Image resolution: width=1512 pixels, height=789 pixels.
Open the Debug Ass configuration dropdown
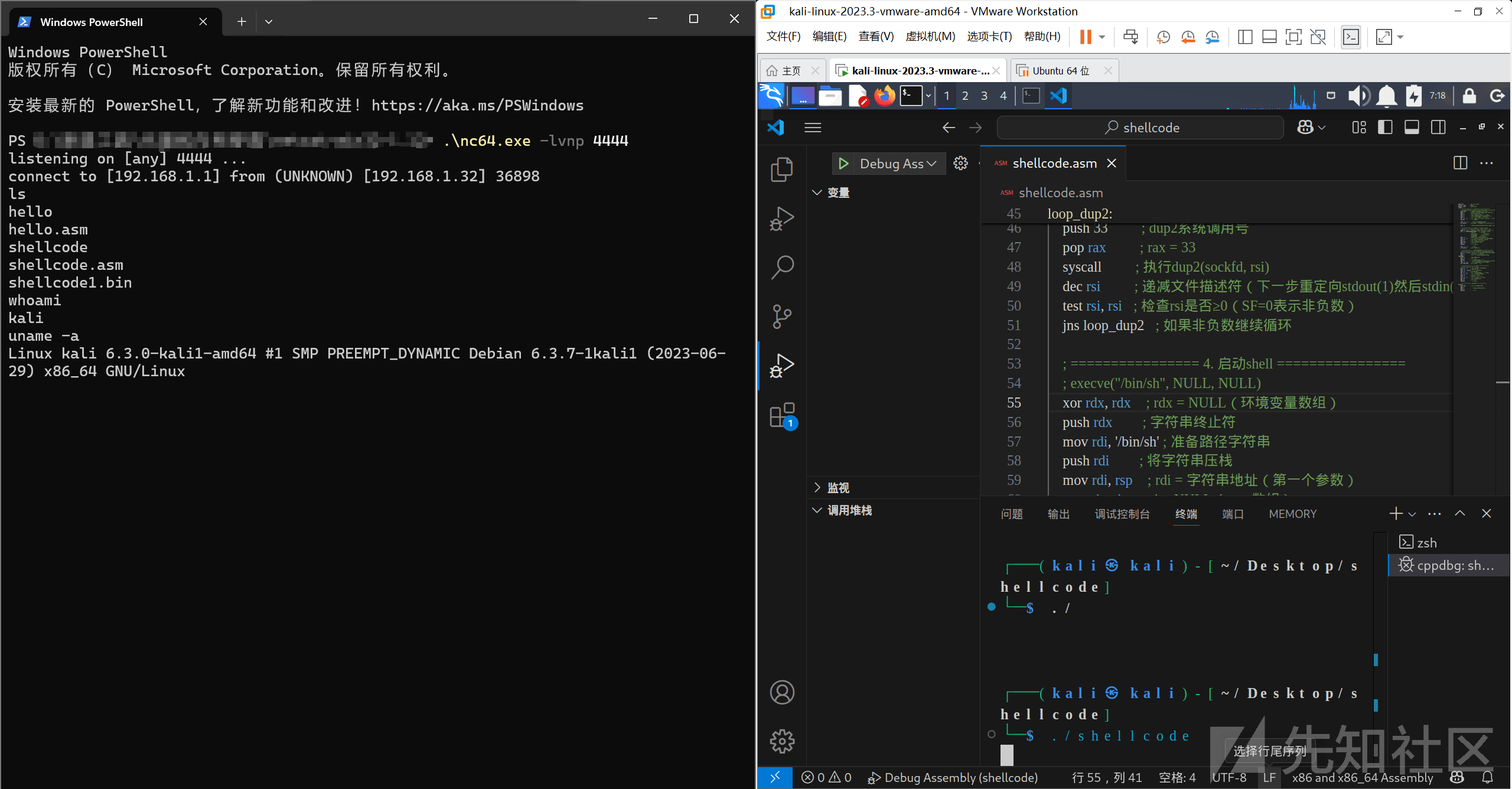[x=898, y=164]
